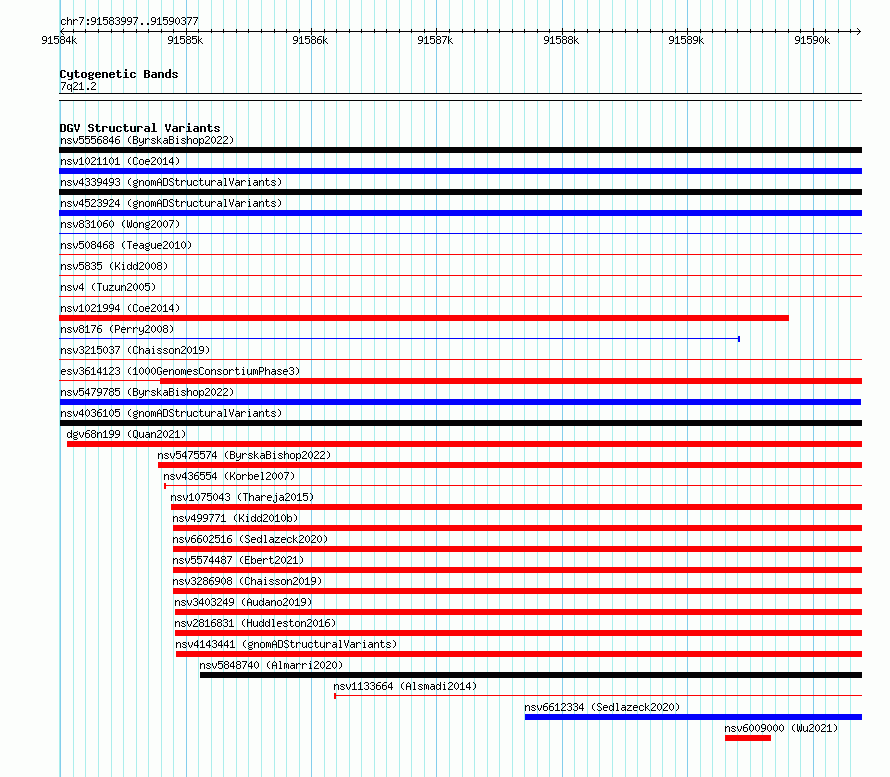Image resolution: width=890 pixels, height=777 pixels.
Task: Select the nsv1133664 (Alsmadi2014) label
Action: click(x=405, y=686)
